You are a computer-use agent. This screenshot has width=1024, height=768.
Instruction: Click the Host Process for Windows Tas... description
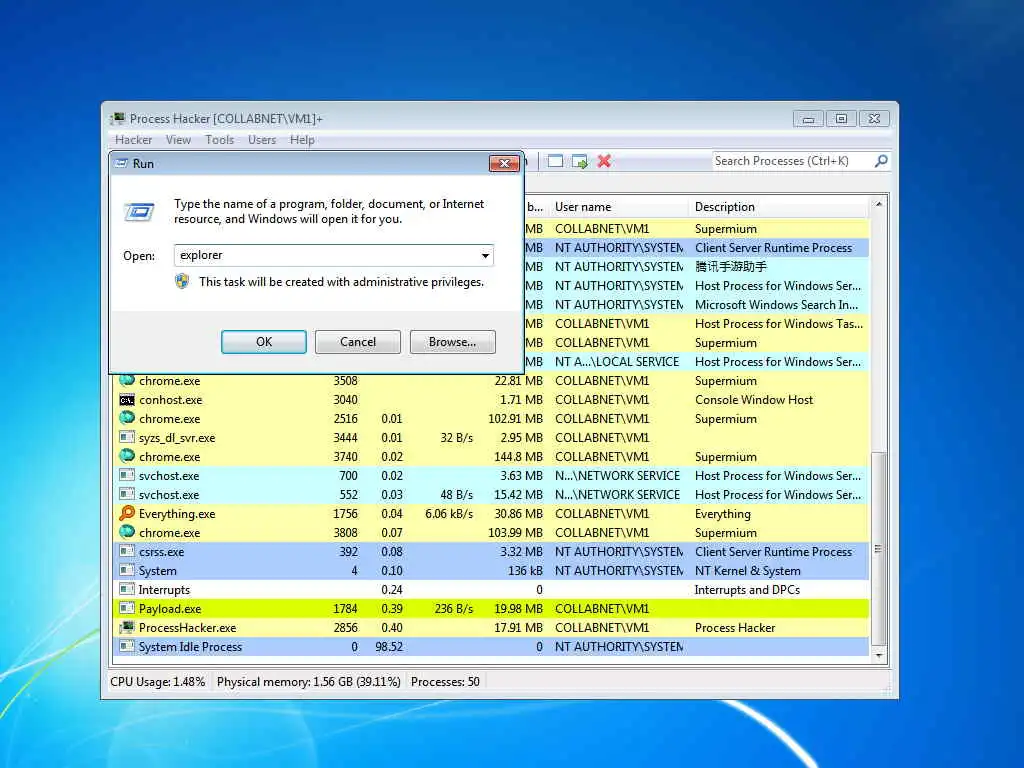[778, 323]
